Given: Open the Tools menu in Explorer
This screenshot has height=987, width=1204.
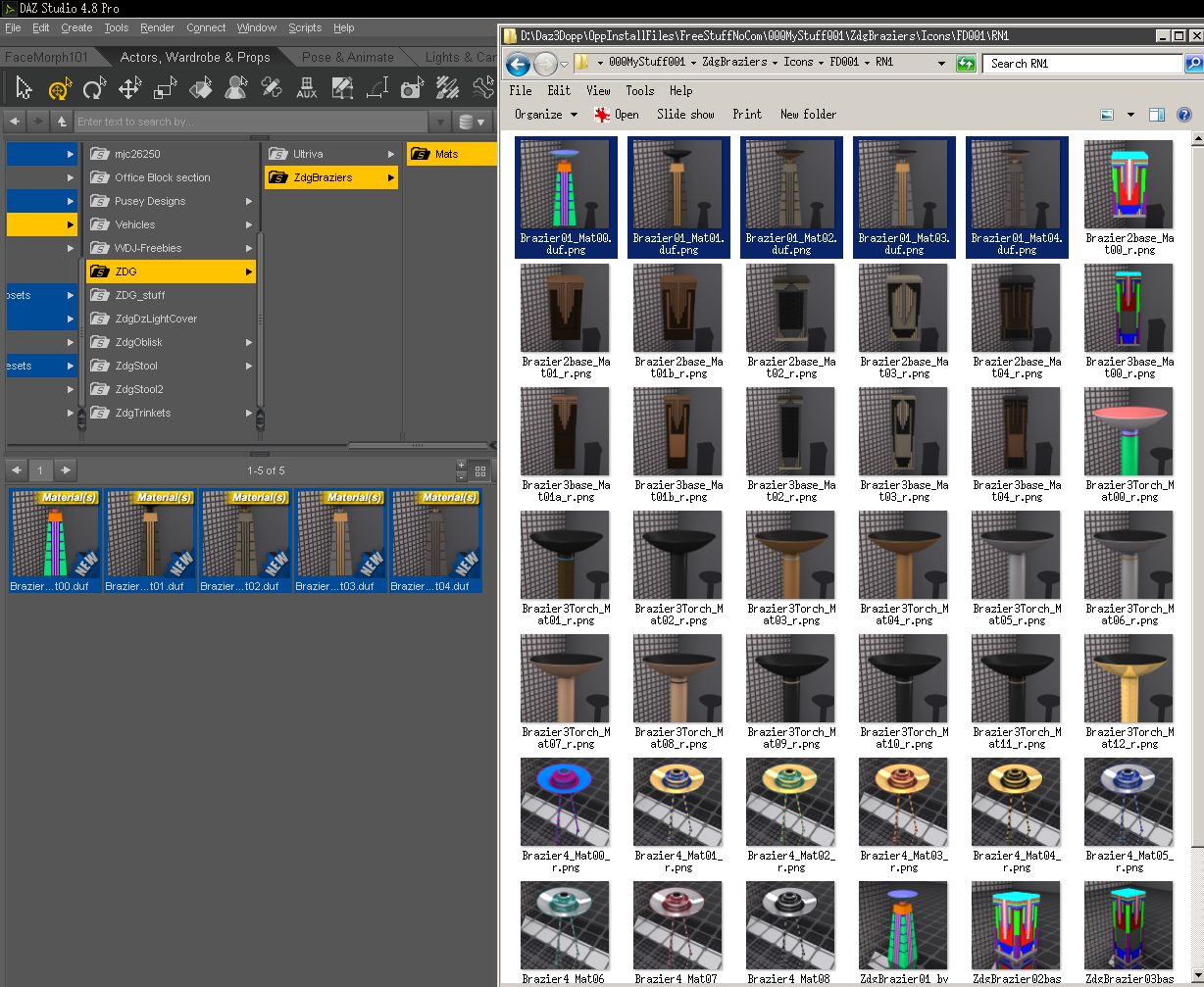Looking at the screenshot, I should 639,90.
